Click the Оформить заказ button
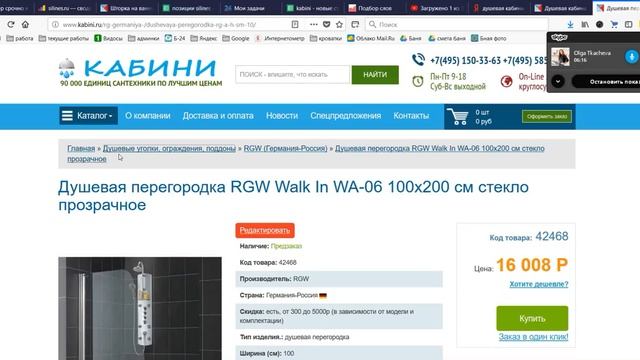Viewport: 640px width, 360px height. click(547, 116)
